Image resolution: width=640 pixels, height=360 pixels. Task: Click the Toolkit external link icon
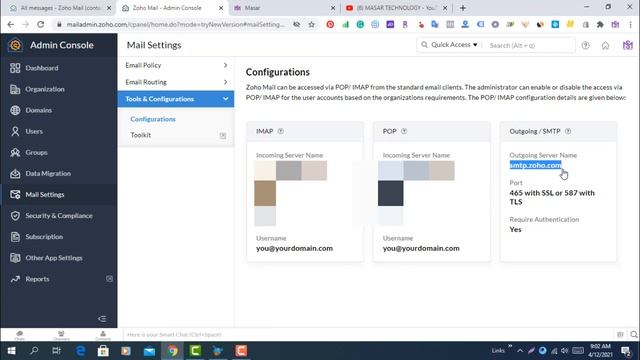point(223,136)
